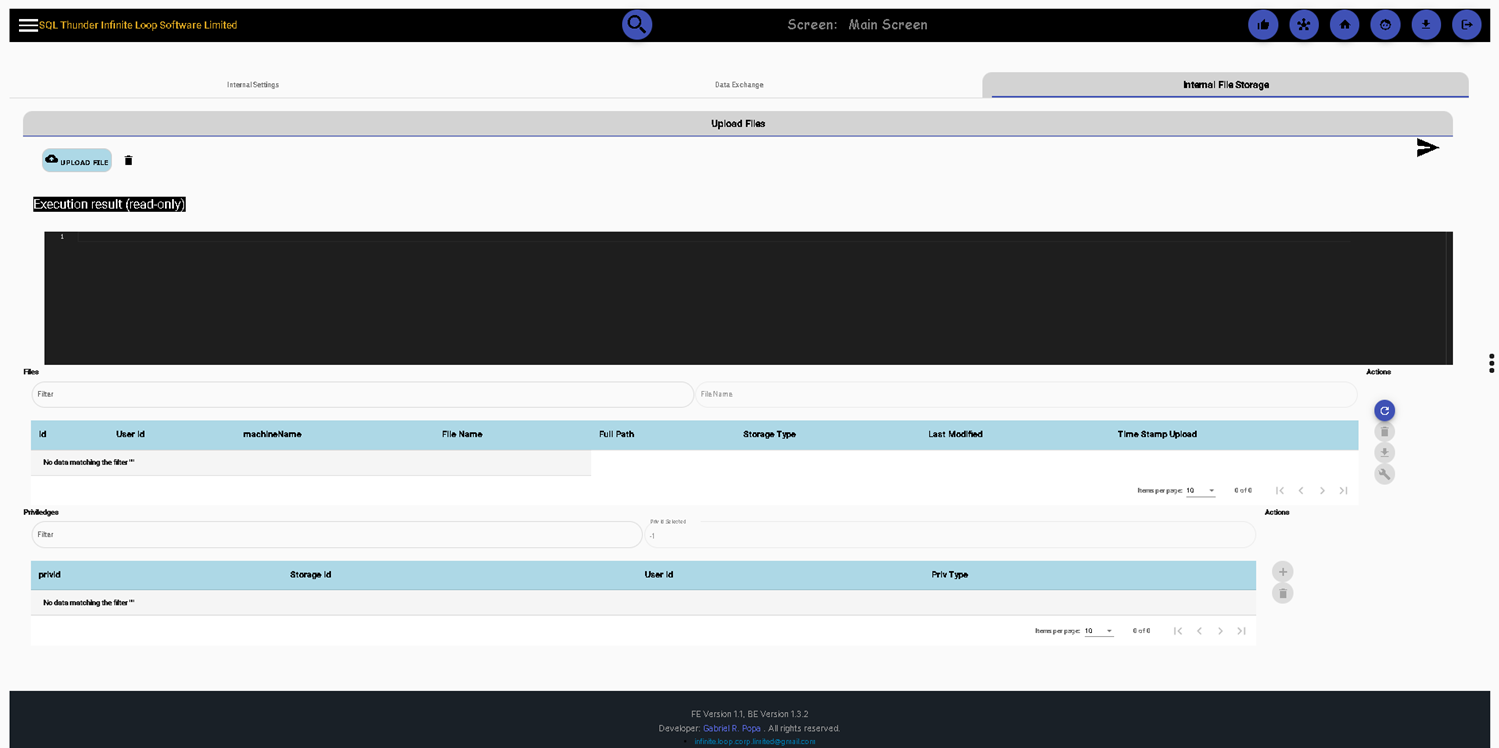This screenshot has height=748, width=1499.
Task: Click the robot face icon in header
Action: (1385, 25)
